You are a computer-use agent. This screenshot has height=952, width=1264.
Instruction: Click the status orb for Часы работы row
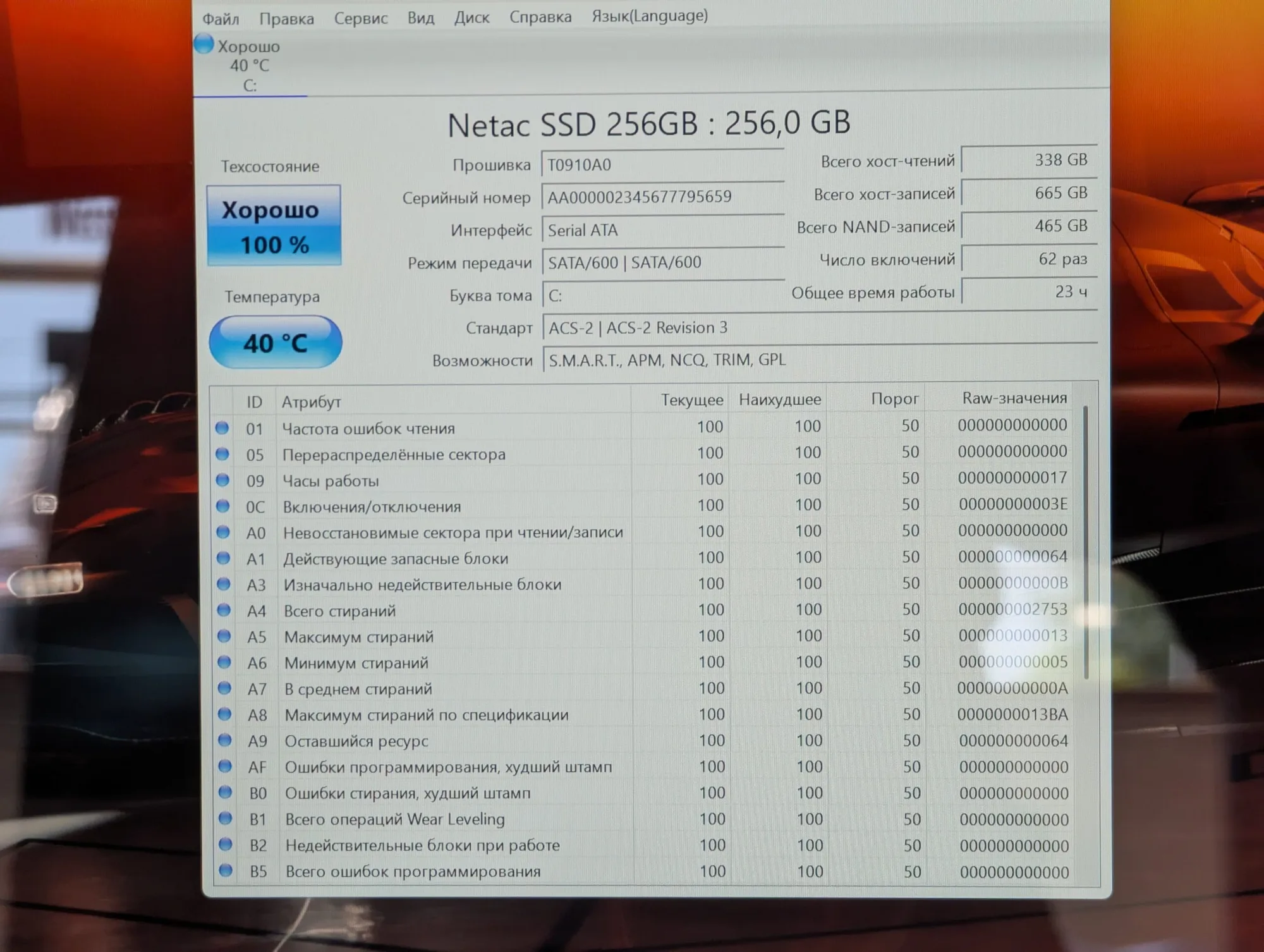click(x=222, y=480)
